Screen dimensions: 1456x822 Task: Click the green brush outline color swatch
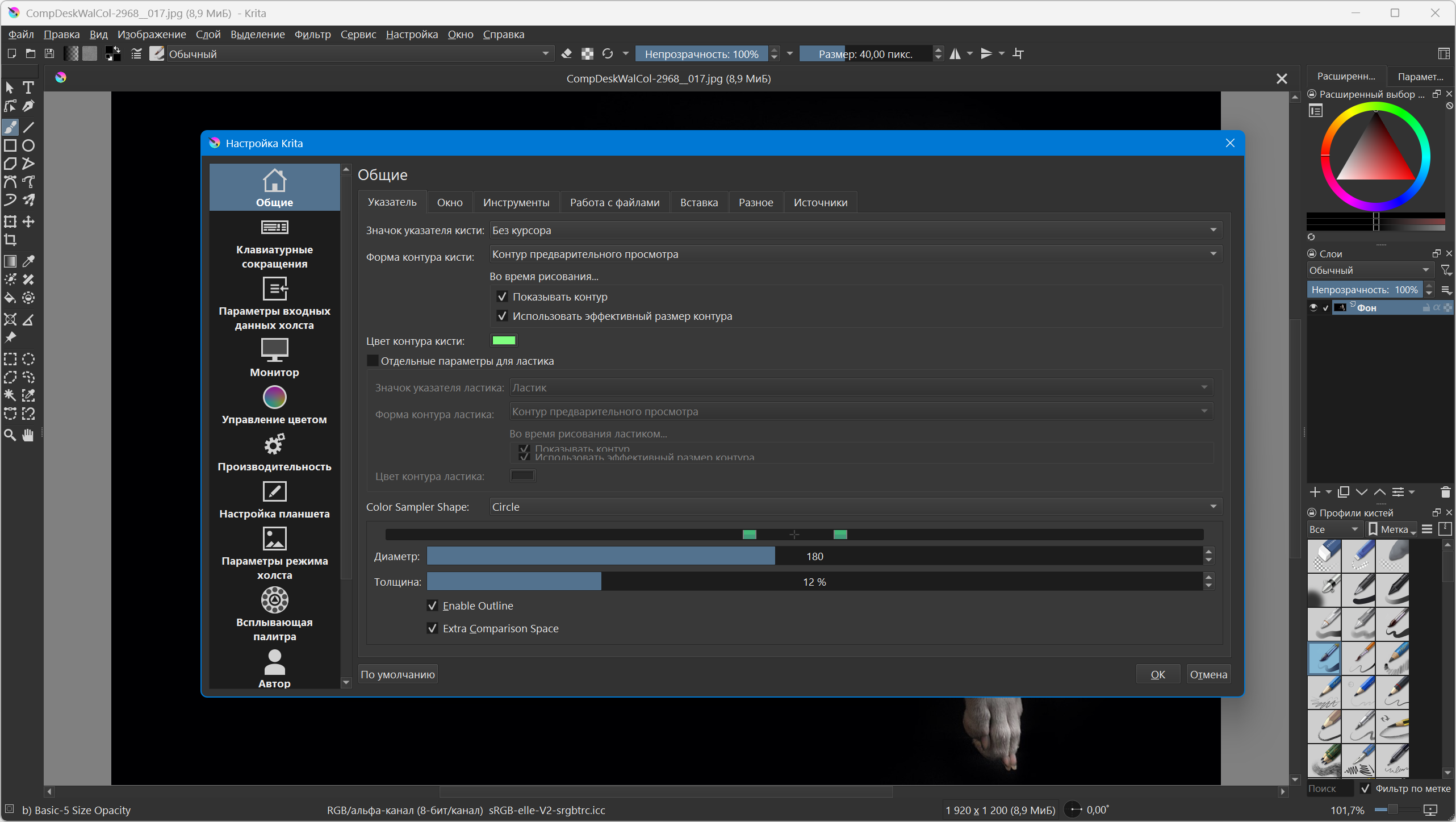tap(503, 341)
